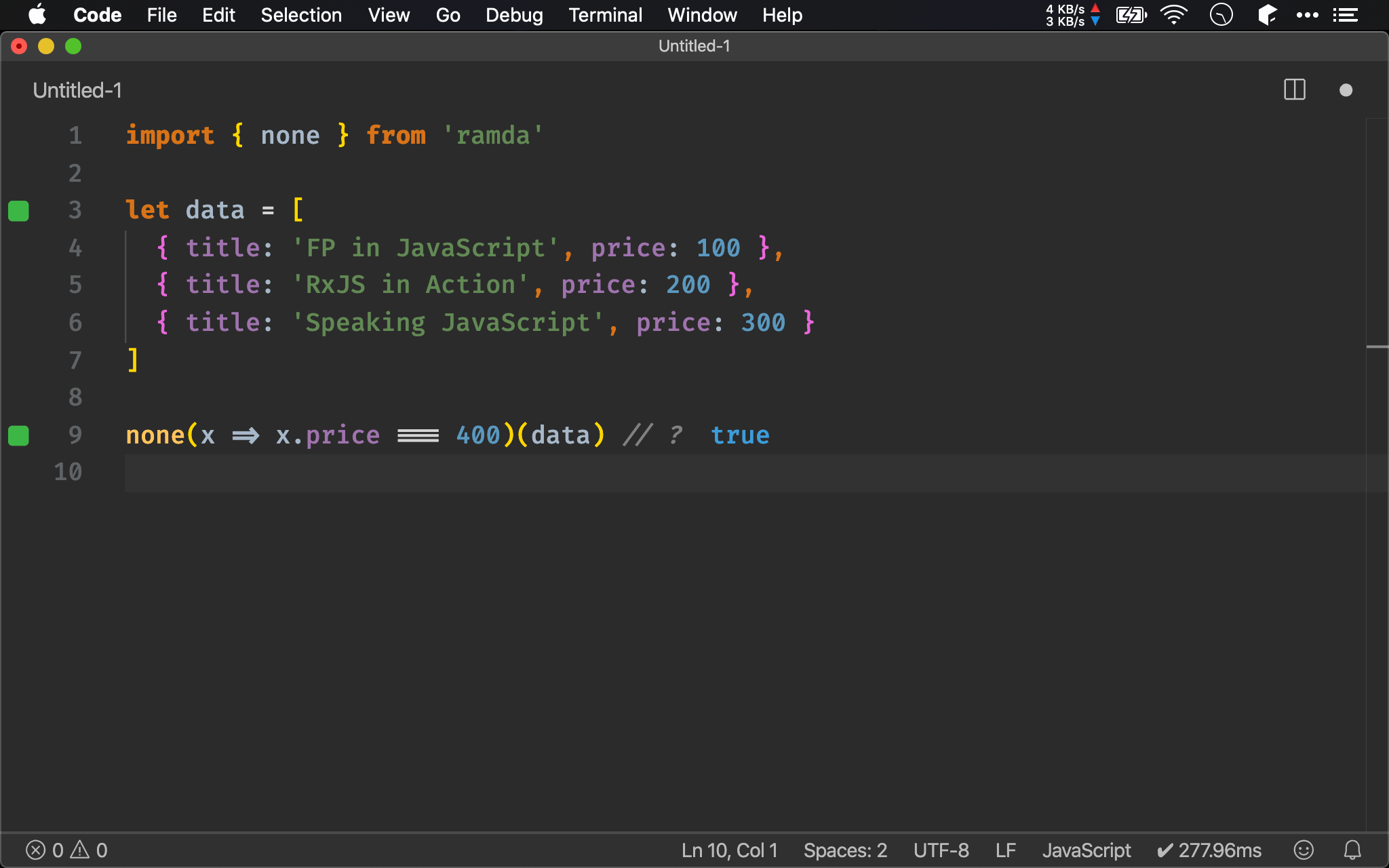
Task: Click the 'let' keyword on line 3
Action: coord(147,210)
